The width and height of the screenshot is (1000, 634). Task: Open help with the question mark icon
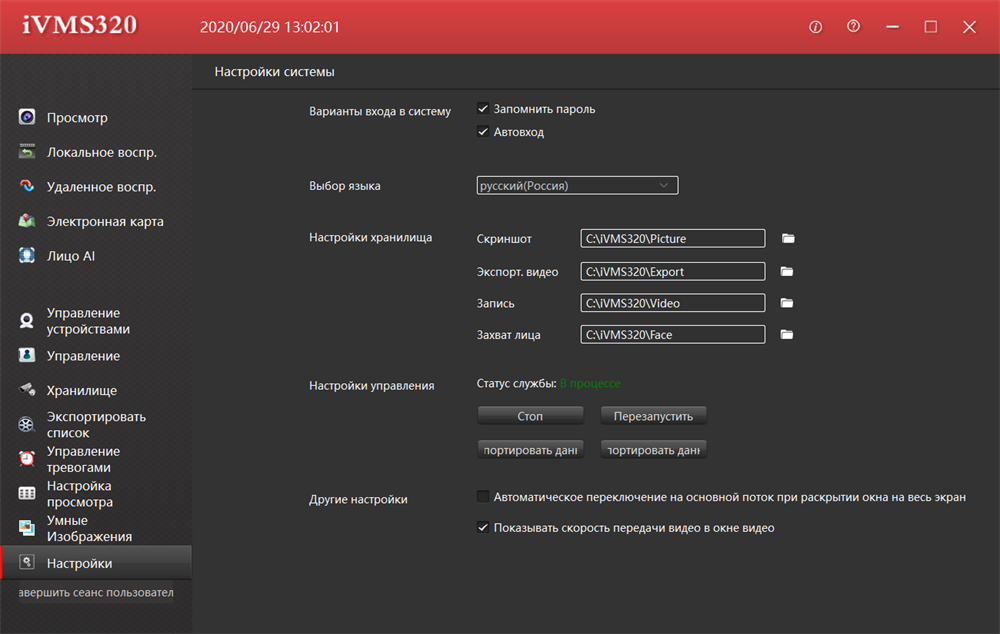coord(853,26)
